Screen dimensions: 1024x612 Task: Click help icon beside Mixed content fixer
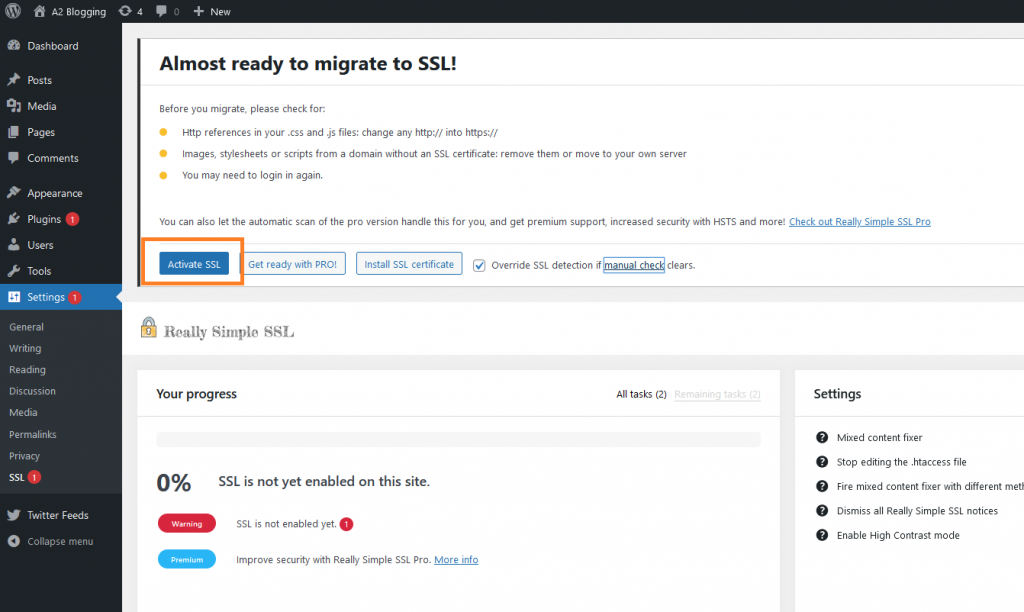point(822,437)
